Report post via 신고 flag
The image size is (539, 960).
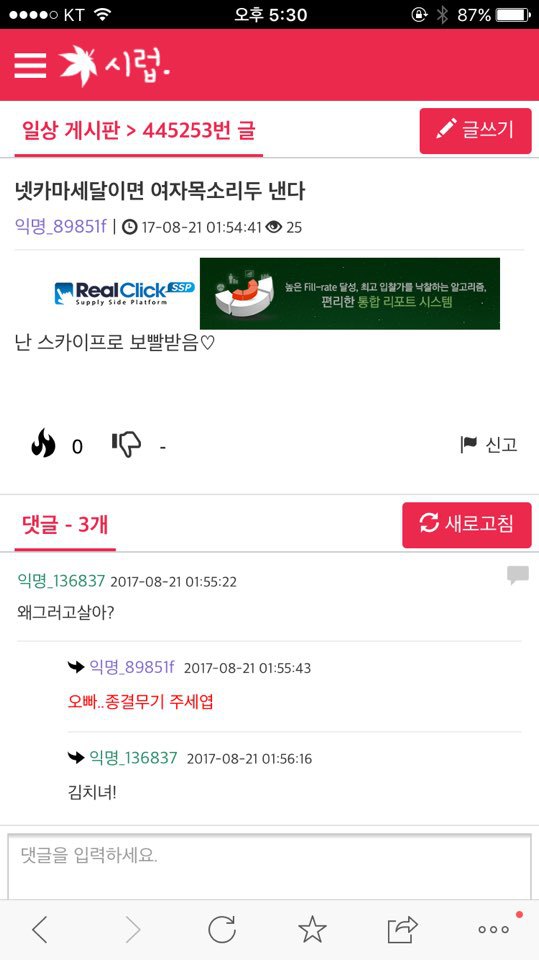coord(489,445)
